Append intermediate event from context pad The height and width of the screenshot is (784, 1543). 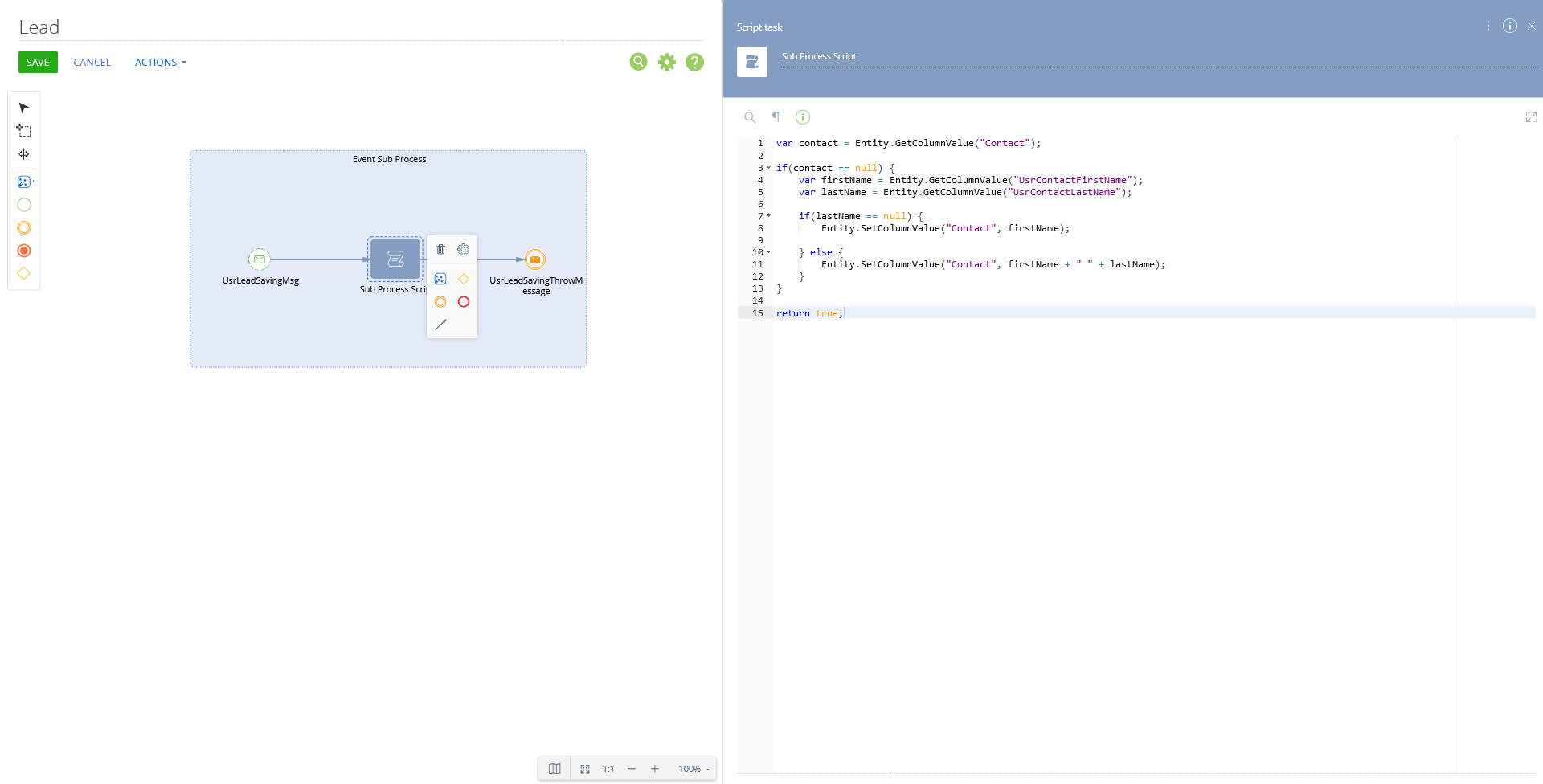click(x=440, y=302)
